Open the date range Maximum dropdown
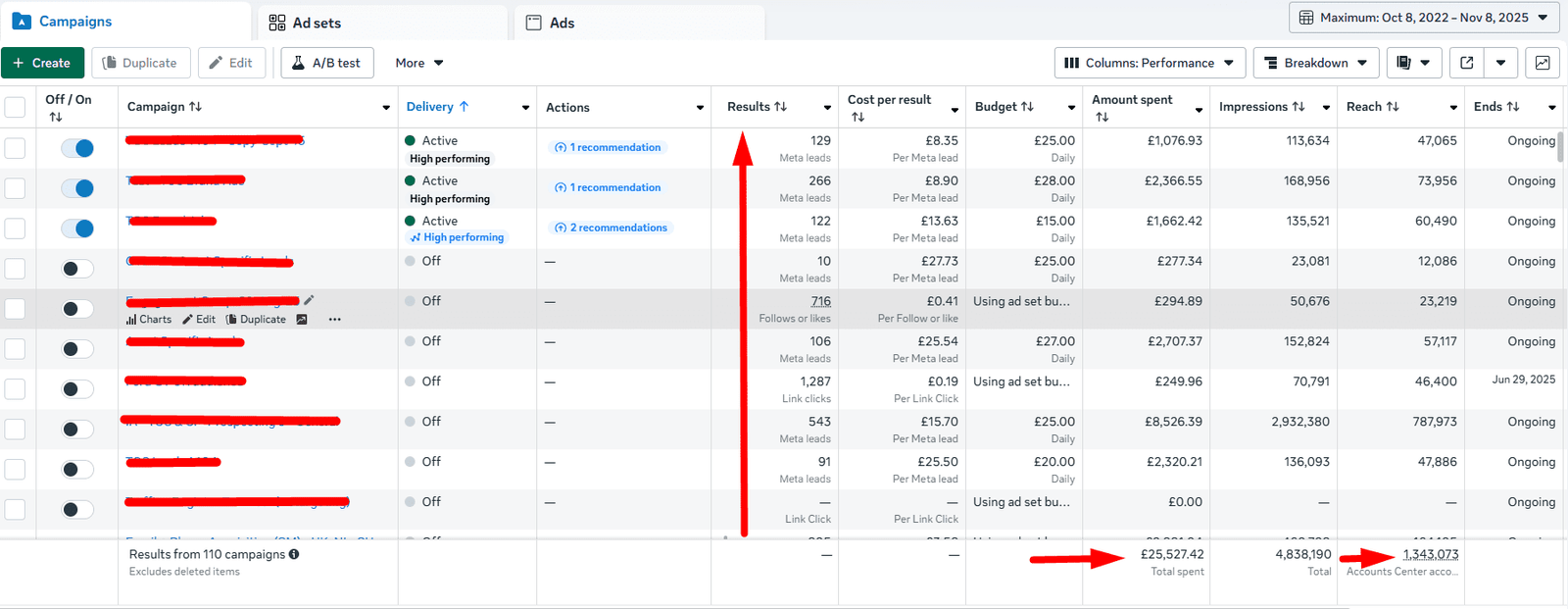This screenshot has width=1568, height=609. click(1423, 18)
